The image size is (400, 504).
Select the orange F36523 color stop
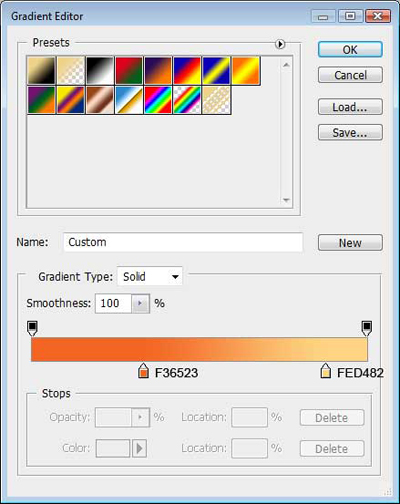[143, 371]
